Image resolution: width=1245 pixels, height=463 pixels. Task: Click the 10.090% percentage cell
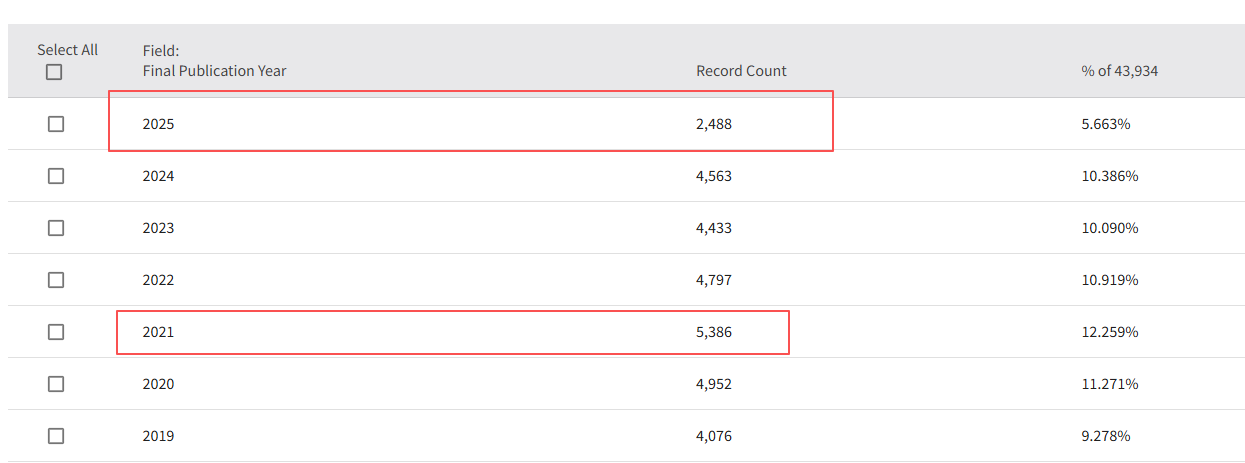(1110, 228)
